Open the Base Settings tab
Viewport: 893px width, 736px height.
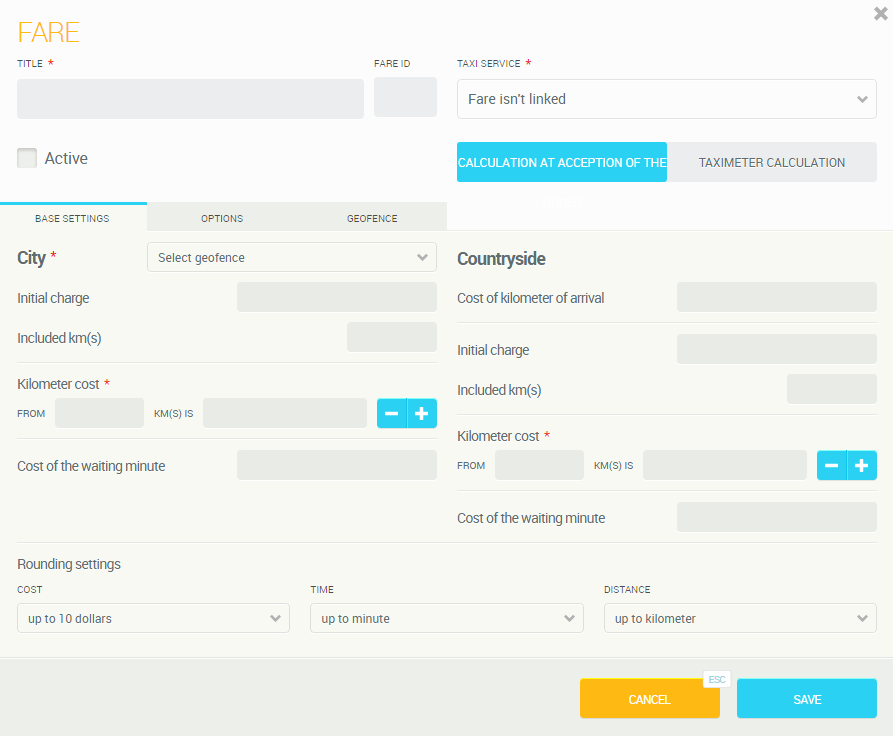pyautogui.click(x=72, y=218)
